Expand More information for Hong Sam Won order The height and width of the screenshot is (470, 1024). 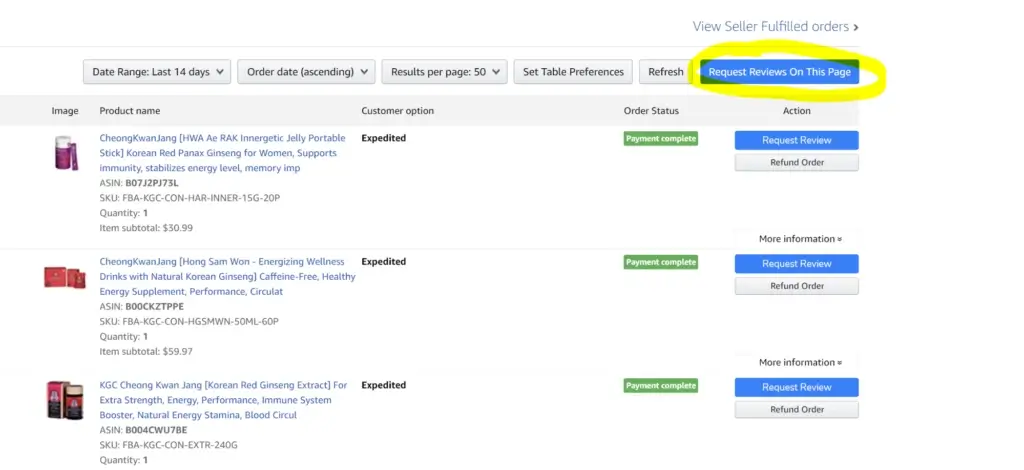pyautogui.click(x=799, y=362)
